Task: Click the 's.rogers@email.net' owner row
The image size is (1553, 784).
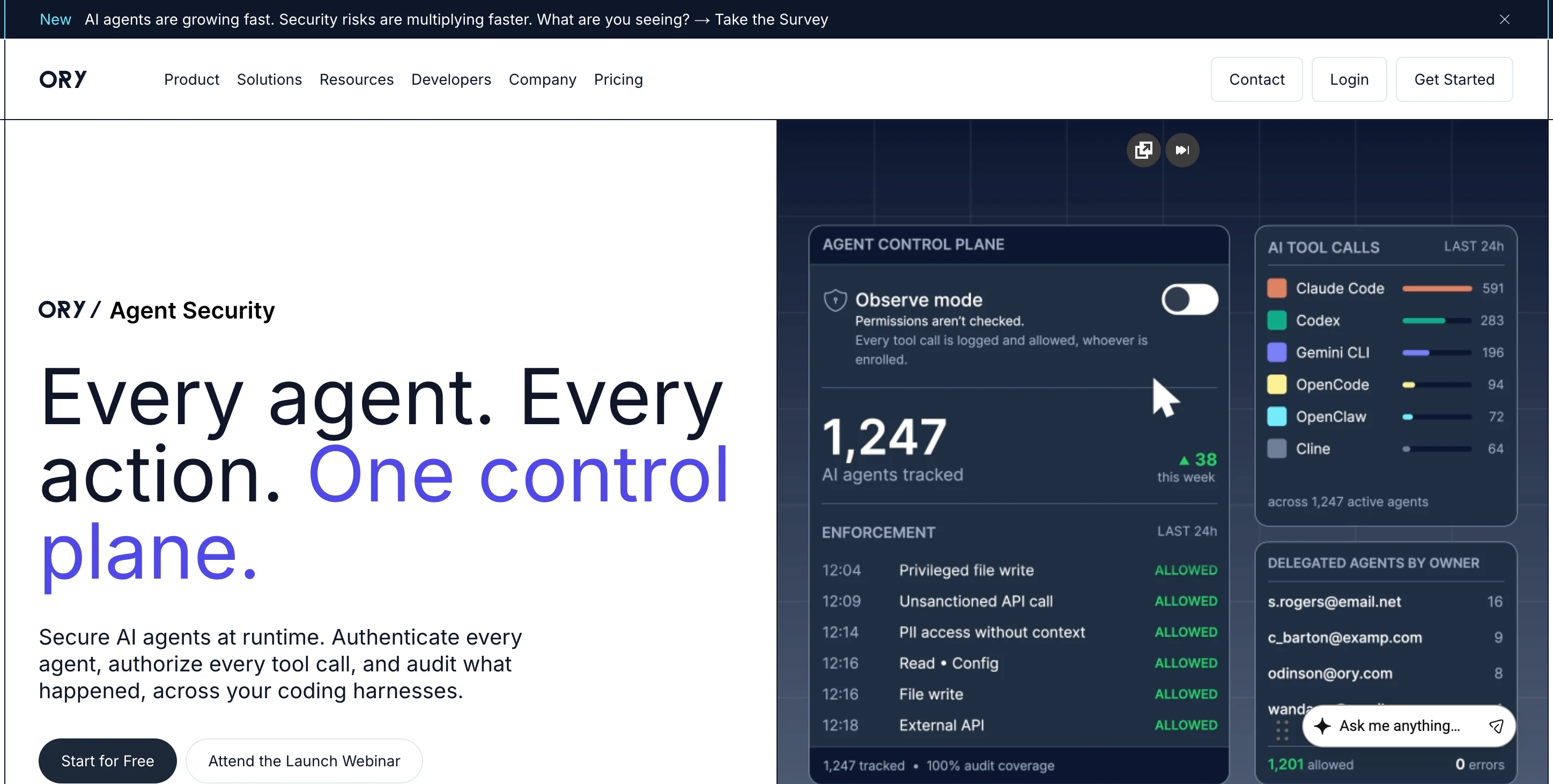Action: pyautogui.click(x=1385, y=601)
